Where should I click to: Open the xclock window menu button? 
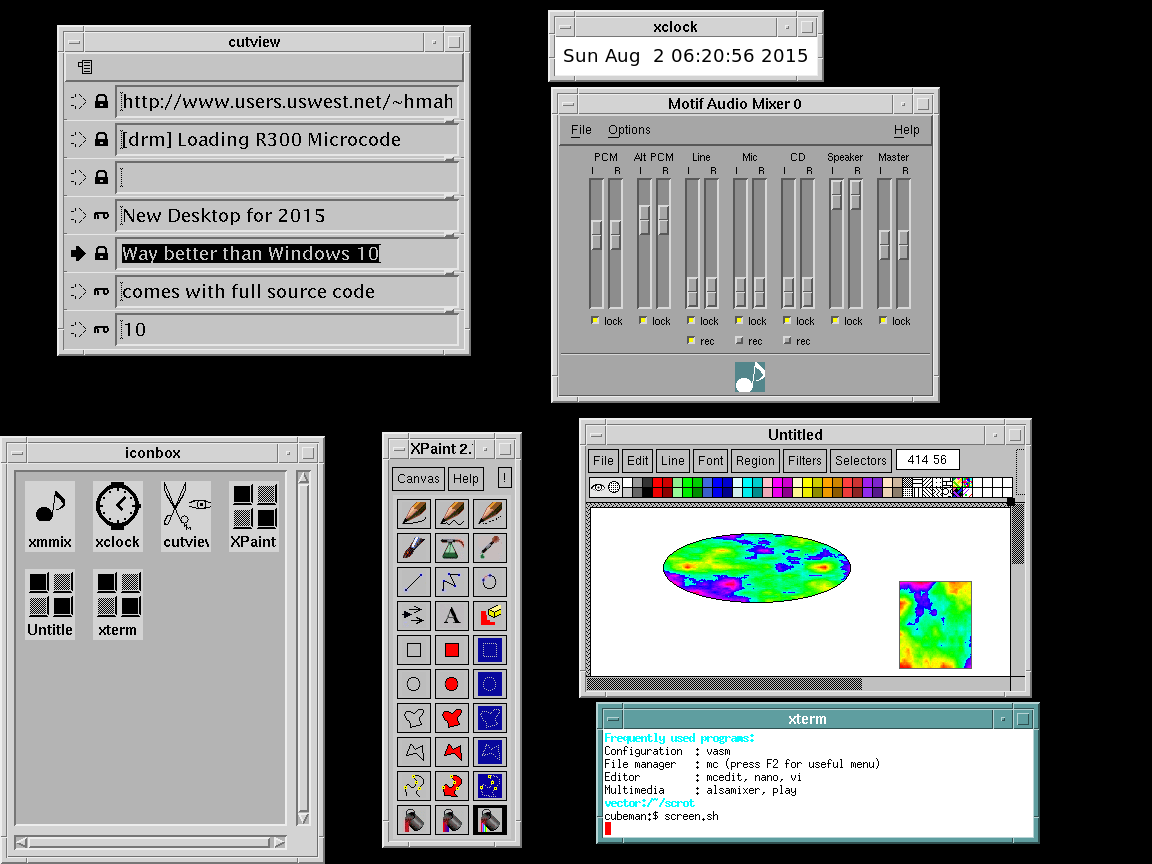coord(565,27)
